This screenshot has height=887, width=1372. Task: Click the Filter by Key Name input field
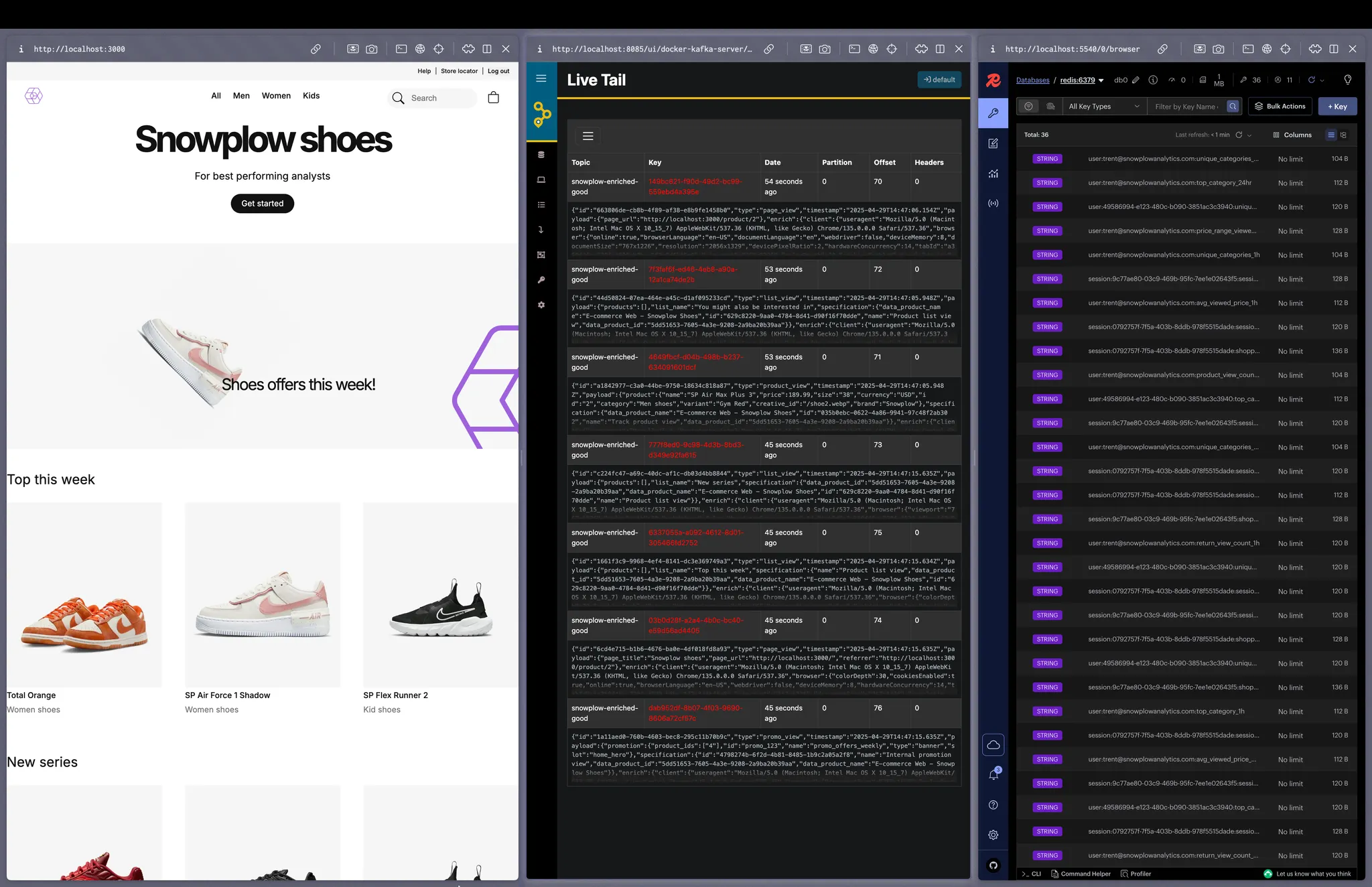(x=1186, y=107)
